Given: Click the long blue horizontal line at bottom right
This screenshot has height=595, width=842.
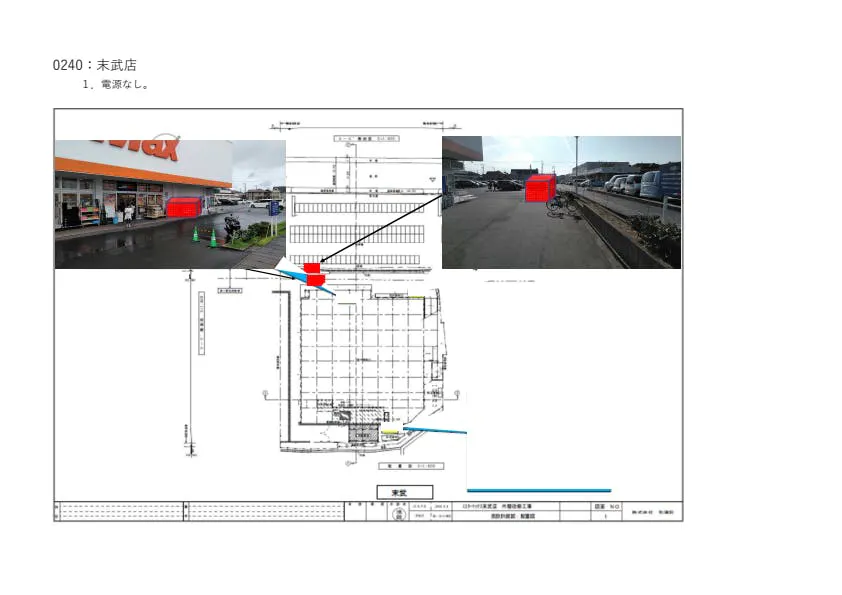Looking at the screenshot, I should click(540, 490).
